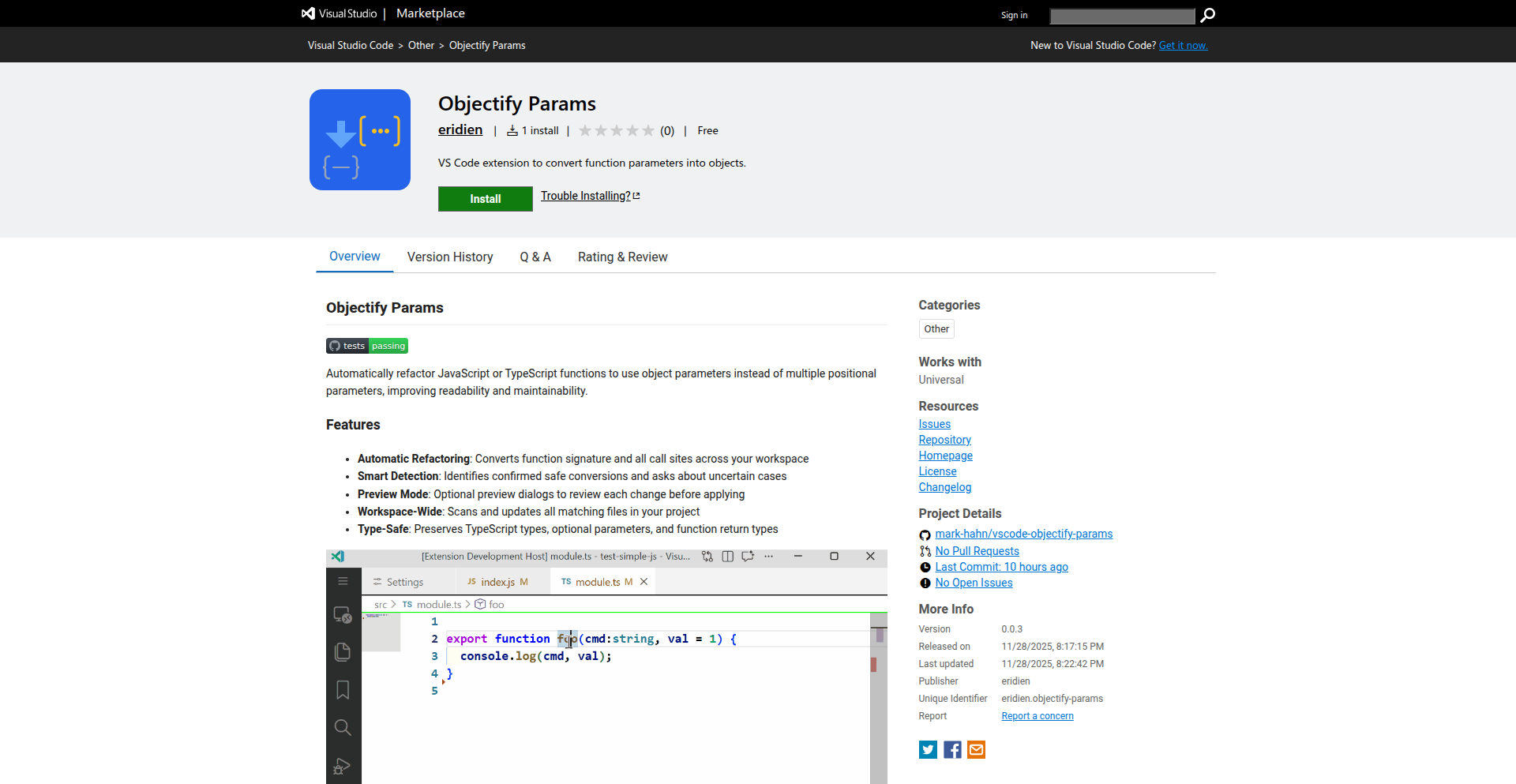
Task: Share the extension on Facebook
Action: (x=952, y=749)
